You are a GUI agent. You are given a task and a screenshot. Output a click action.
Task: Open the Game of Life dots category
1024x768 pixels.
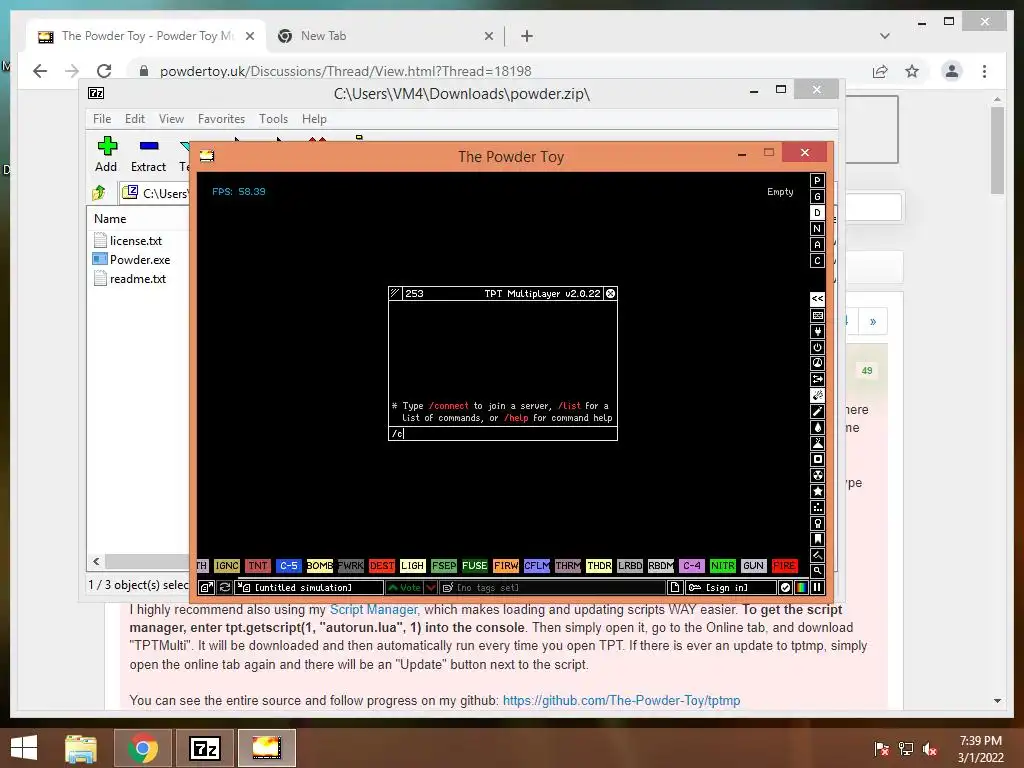(817, 507)
